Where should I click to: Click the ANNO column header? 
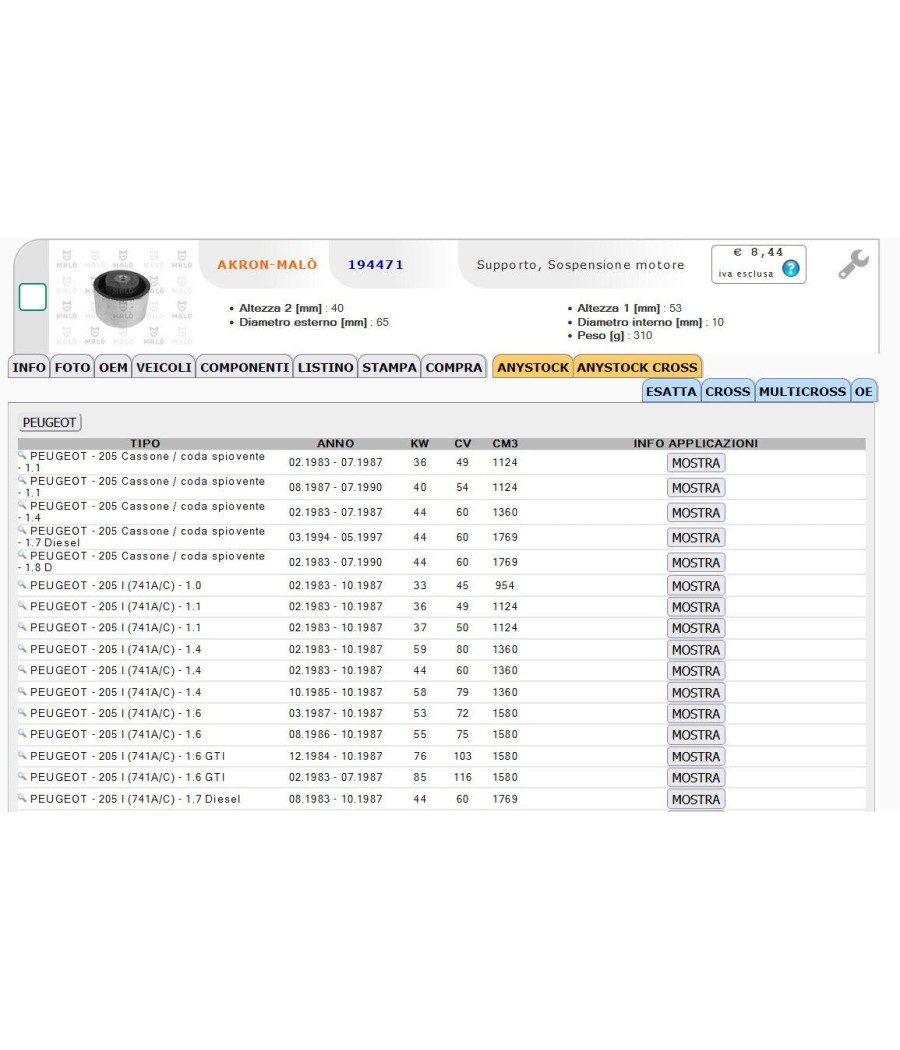[x=335, y=443]
